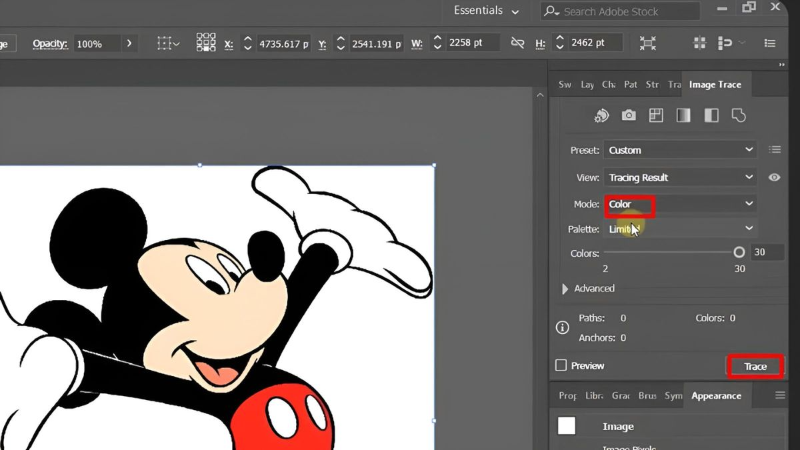800x450 pixels.
Task: Switch to the Lay (Layers) tab
Action: [587, 85]
